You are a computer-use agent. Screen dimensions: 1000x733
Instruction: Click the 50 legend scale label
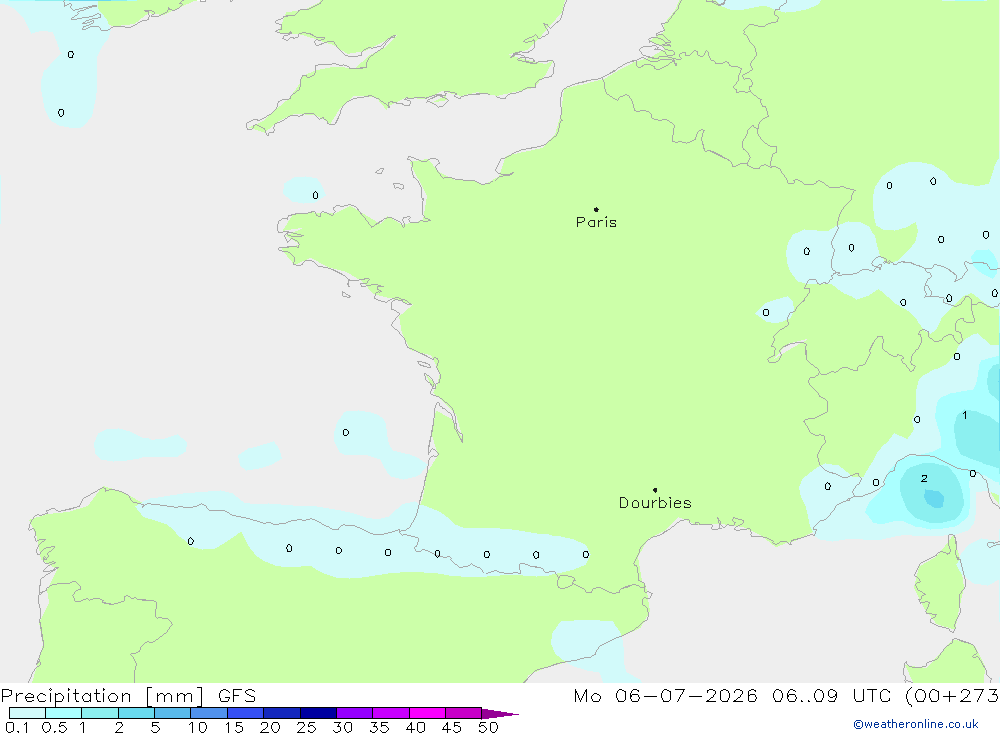(x=488, y=727)
